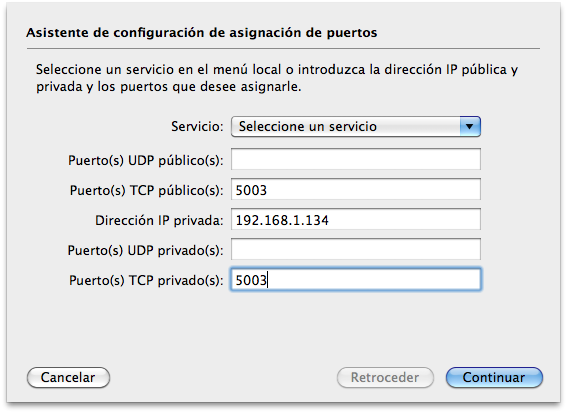Viewport: 567px width, 413px height.
Task: Click the 192.168.1.134 address text
Action: [x=282, y=220]
